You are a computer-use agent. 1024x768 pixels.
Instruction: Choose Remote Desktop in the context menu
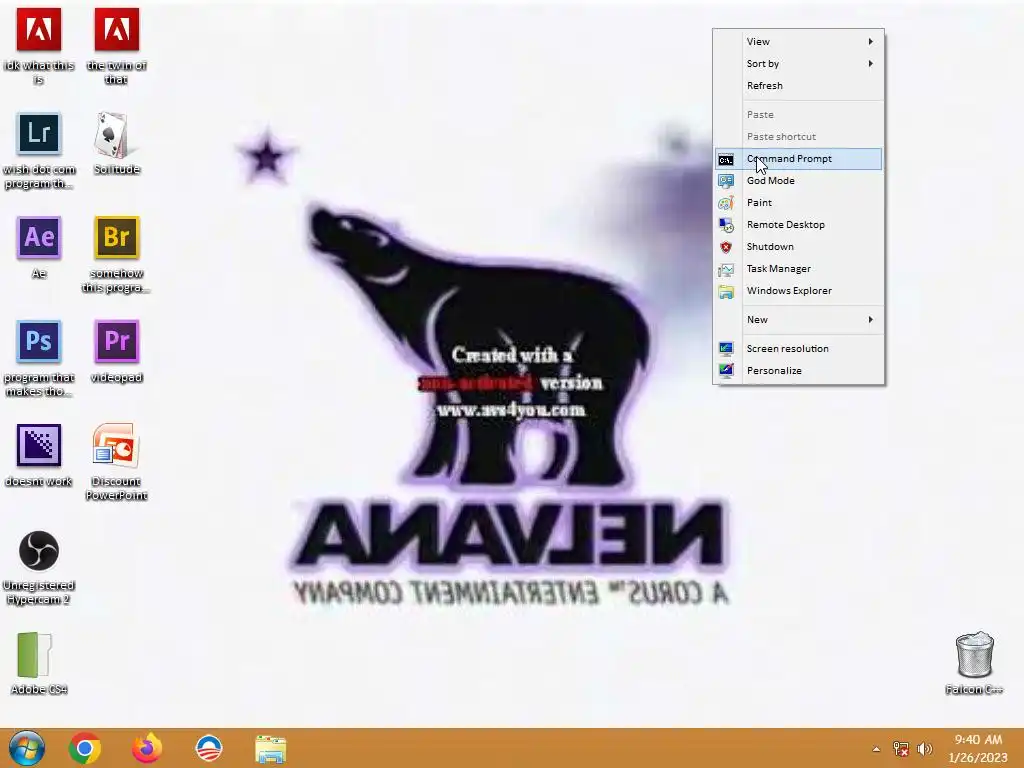pyautogui.click(x=798, y=225)
